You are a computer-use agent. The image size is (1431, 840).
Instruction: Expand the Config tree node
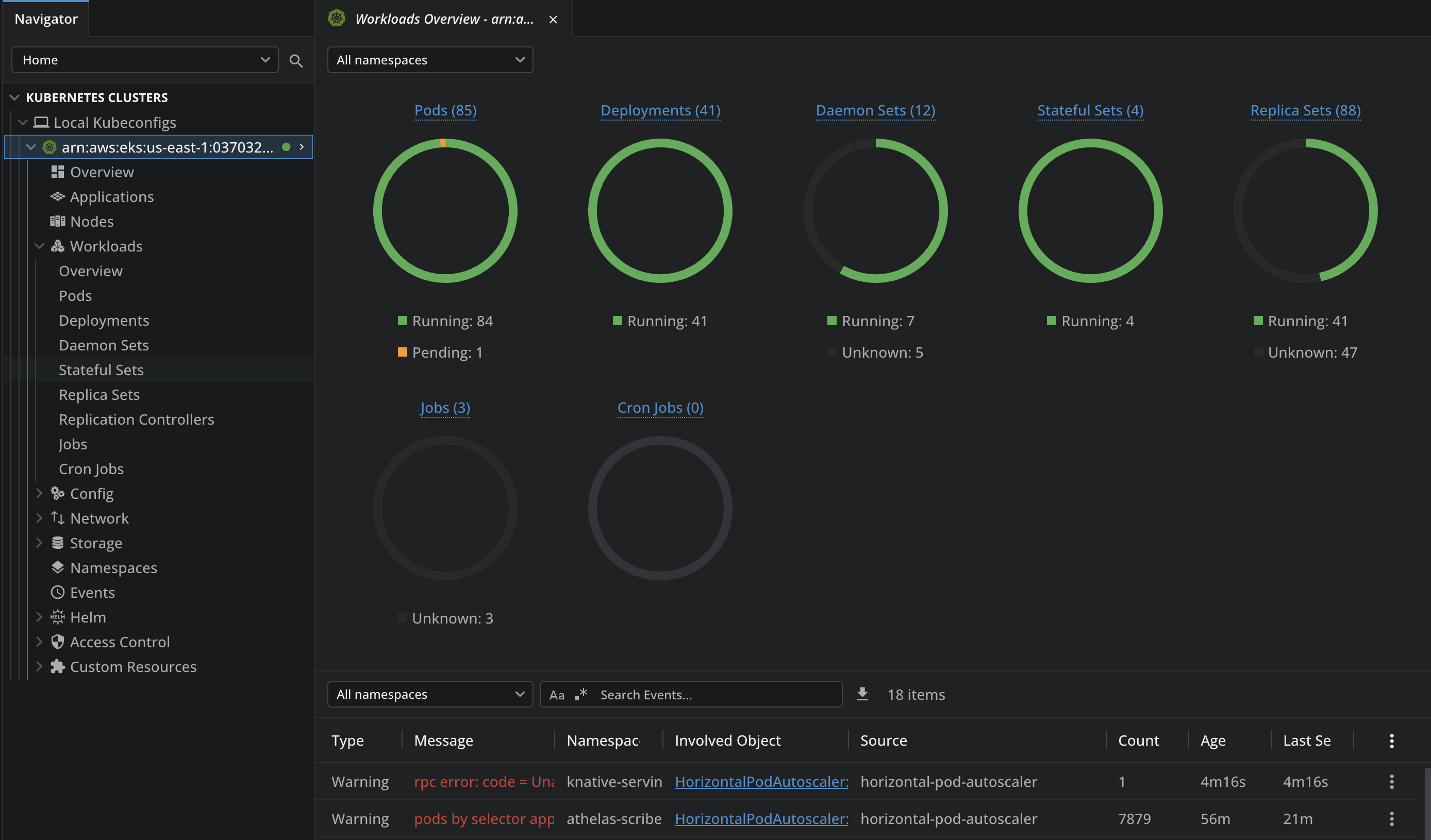pyautogui.click(x=39, y=493)
